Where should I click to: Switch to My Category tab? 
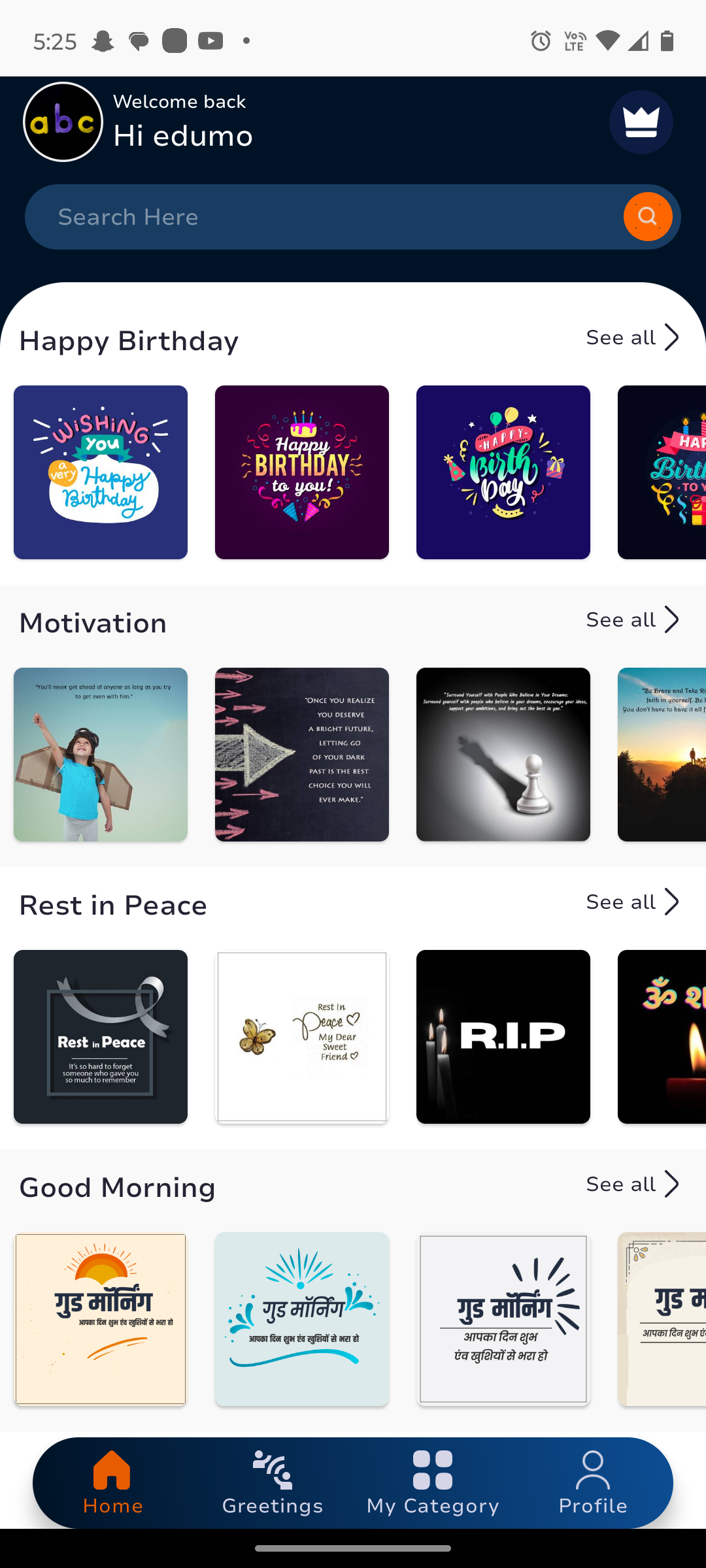click(433, 1482)
